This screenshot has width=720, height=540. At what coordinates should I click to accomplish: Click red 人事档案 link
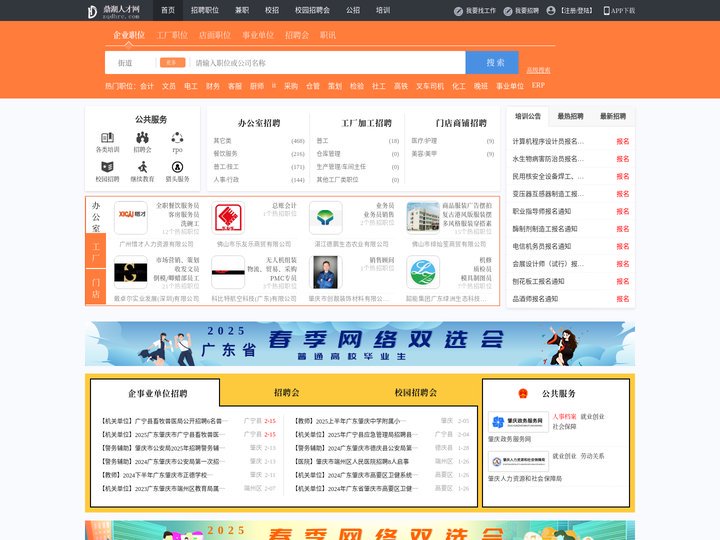(x=564, y=416)
